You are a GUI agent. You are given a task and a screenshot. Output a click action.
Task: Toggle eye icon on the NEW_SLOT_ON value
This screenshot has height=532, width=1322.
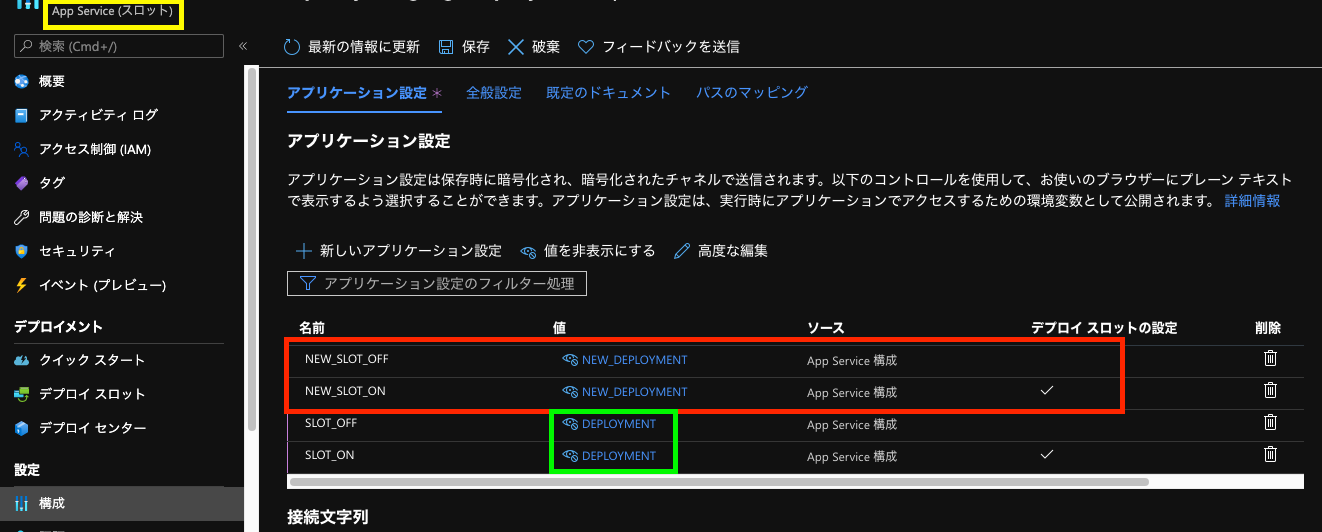click(x=570, y=392)
